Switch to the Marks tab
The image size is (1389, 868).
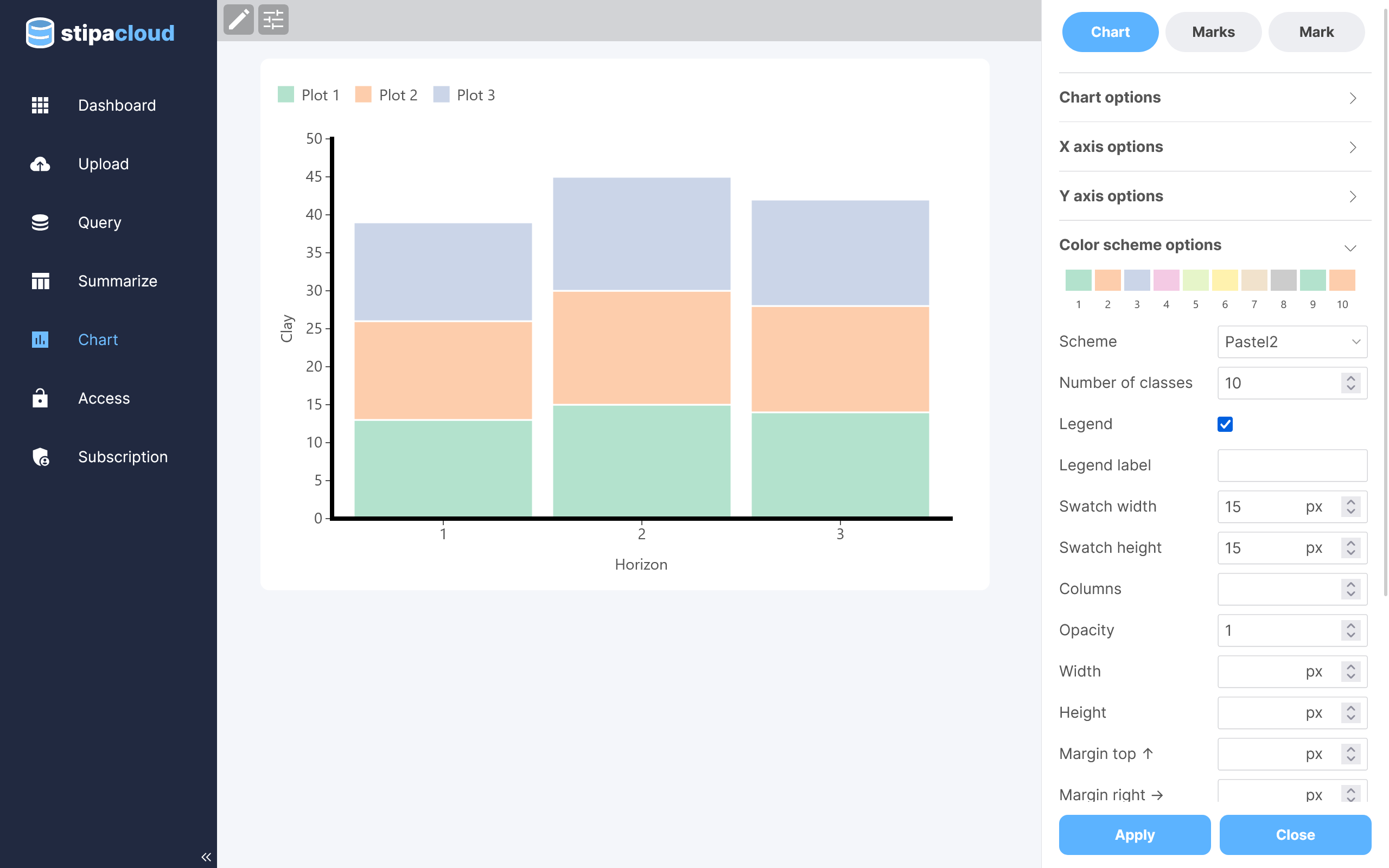tap(1213, 32)
